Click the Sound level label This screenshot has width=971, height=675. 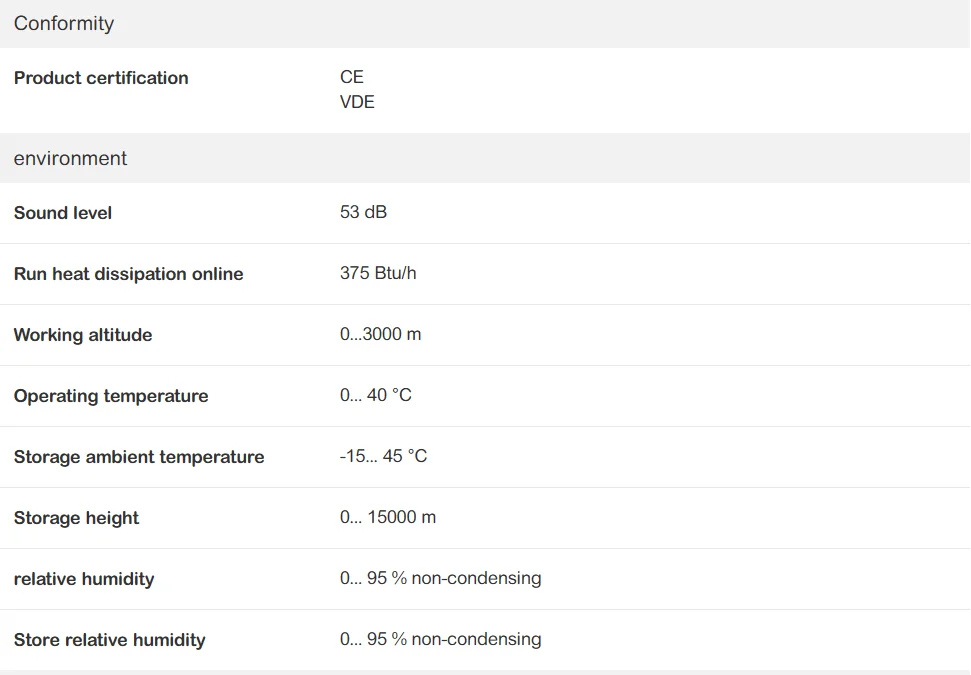pyautogui.click(x=63, y=213)
